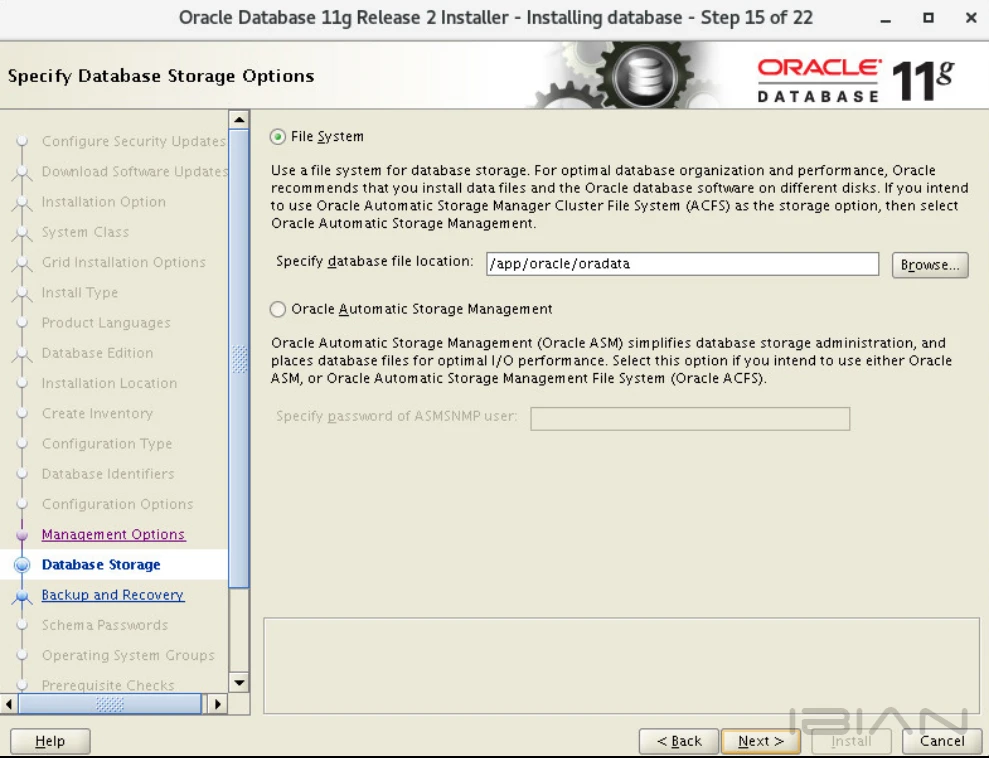
Task: Click the Next > button
Action: coord(761,741)
